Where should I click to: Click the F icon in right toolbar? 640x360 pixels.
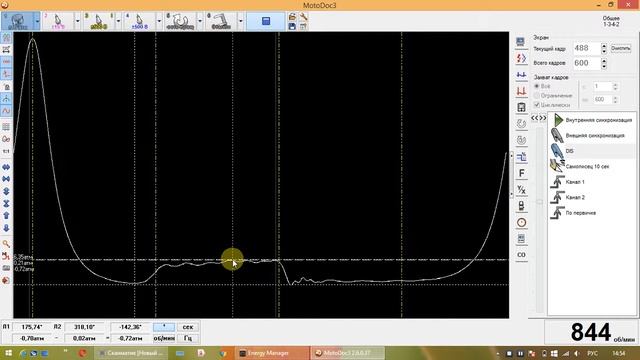(521, 173)
